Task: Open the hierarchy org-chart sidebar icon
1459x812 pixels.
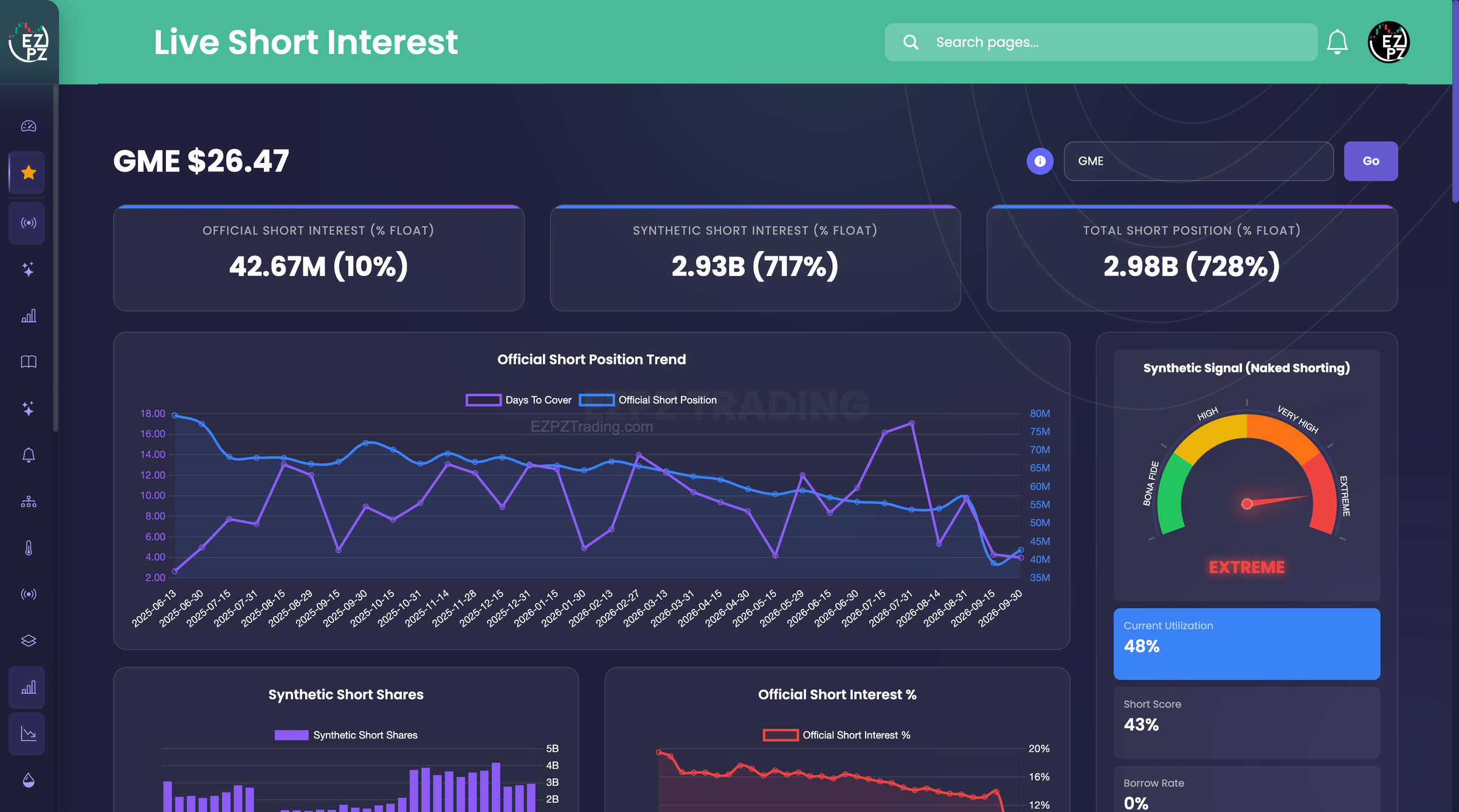Action: (x=29, y=501)
